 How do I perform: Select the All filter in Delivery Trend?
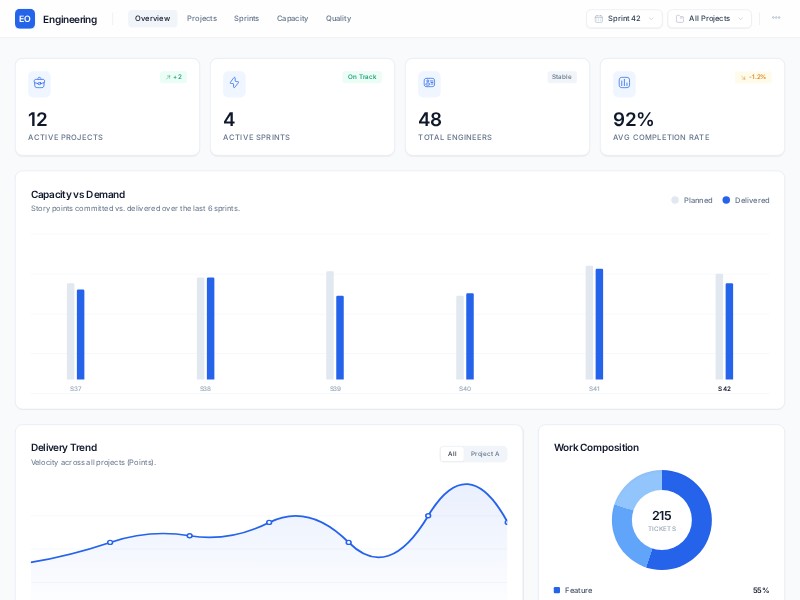tap(452, 453)
